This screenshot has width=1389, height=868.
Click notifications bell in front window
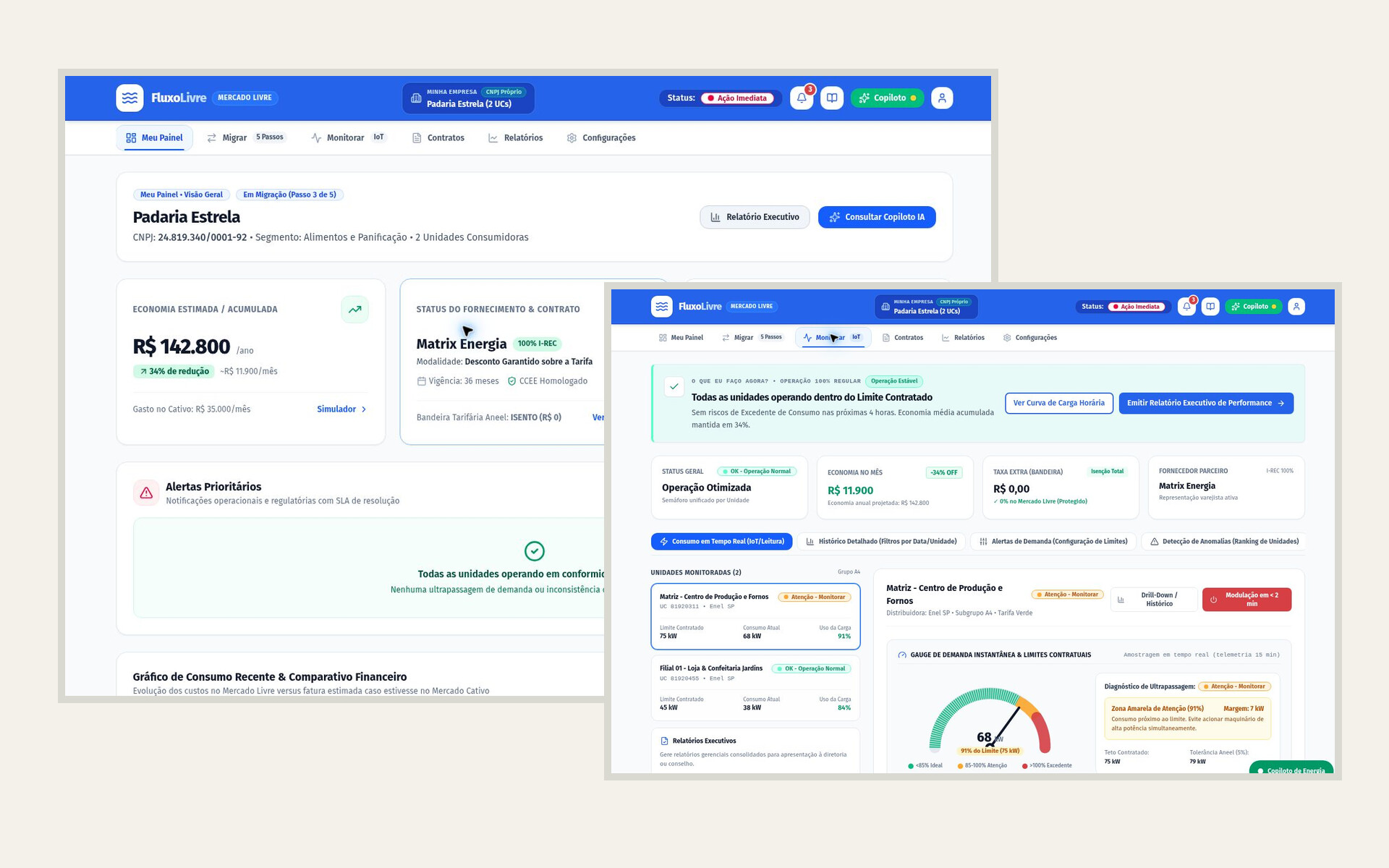click(x=1186, y=307)
